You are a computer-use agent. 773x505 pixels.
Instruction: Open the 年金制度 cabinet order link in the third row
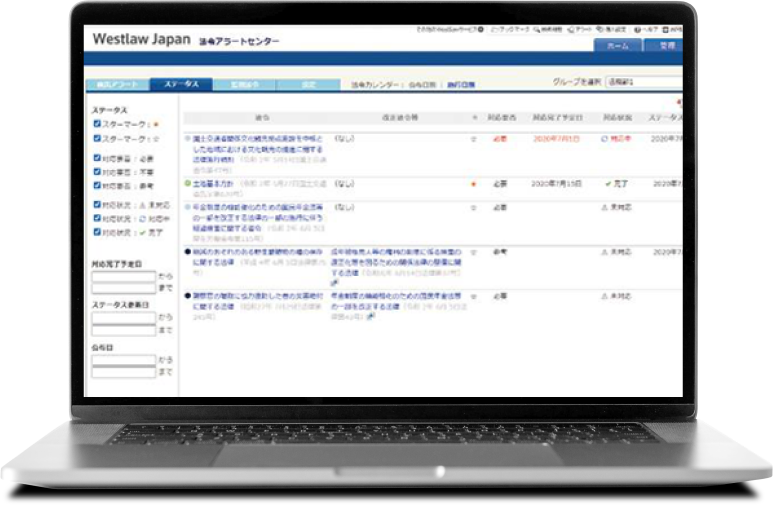coord(258,217)
